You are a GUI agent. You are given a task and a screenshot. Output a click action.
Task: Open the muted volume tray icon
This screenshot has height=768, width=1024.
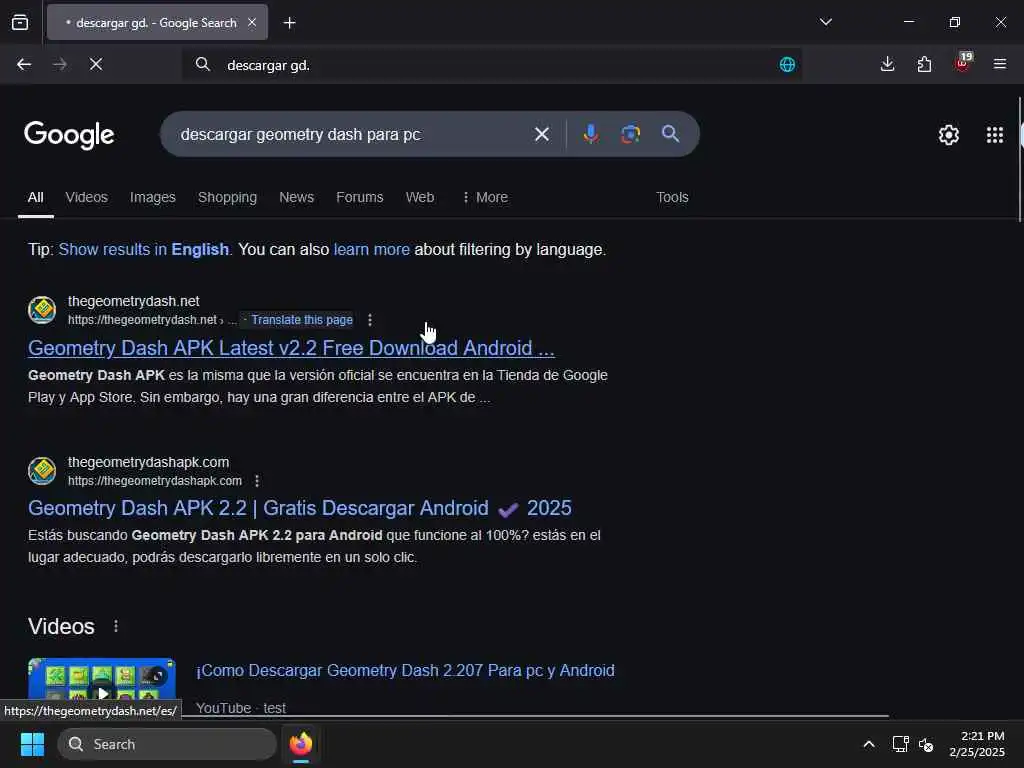(x=925, y=744)
